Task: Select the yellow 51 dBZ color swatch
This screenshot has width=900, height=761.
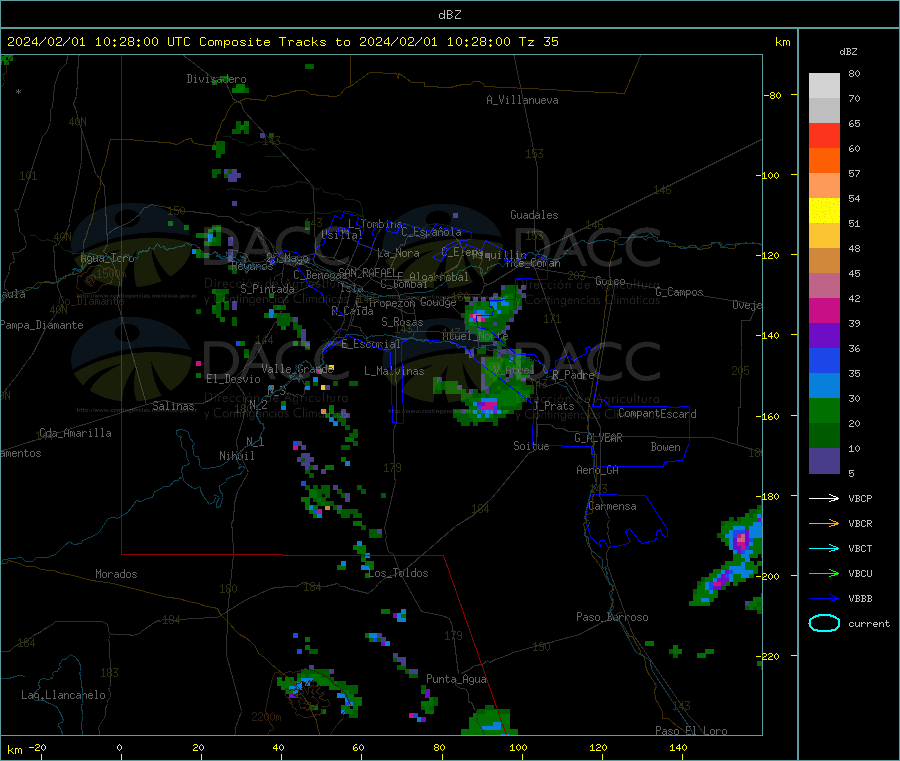Action: click(x=824, y=211)
